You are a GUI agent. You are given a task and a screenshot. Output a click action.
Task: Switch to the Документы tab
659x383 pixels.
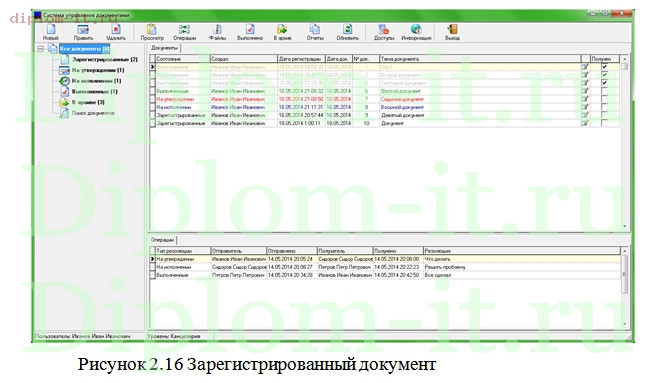pos(164,48)
